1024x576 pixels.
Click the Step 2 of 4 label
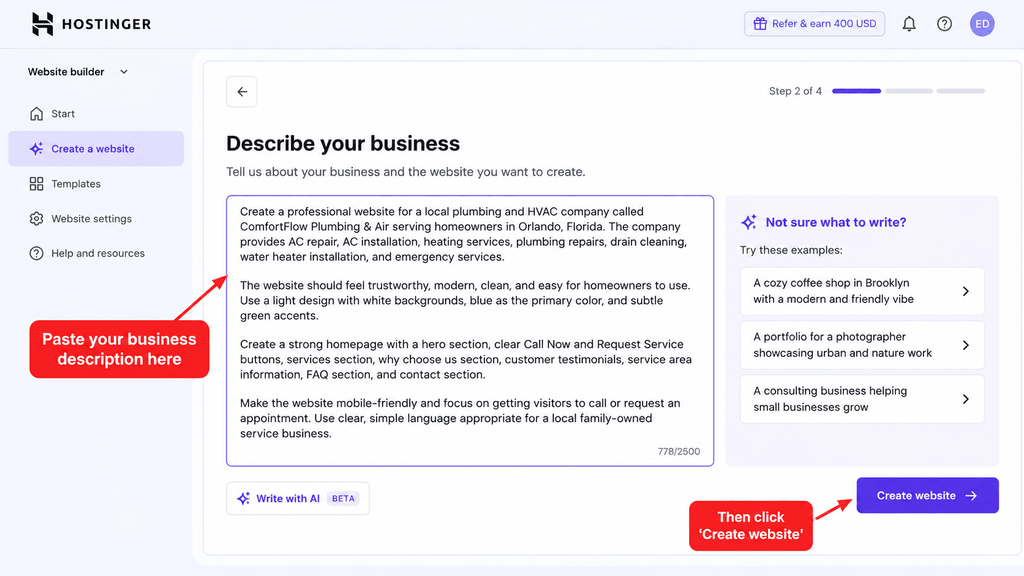coord(795,91)
